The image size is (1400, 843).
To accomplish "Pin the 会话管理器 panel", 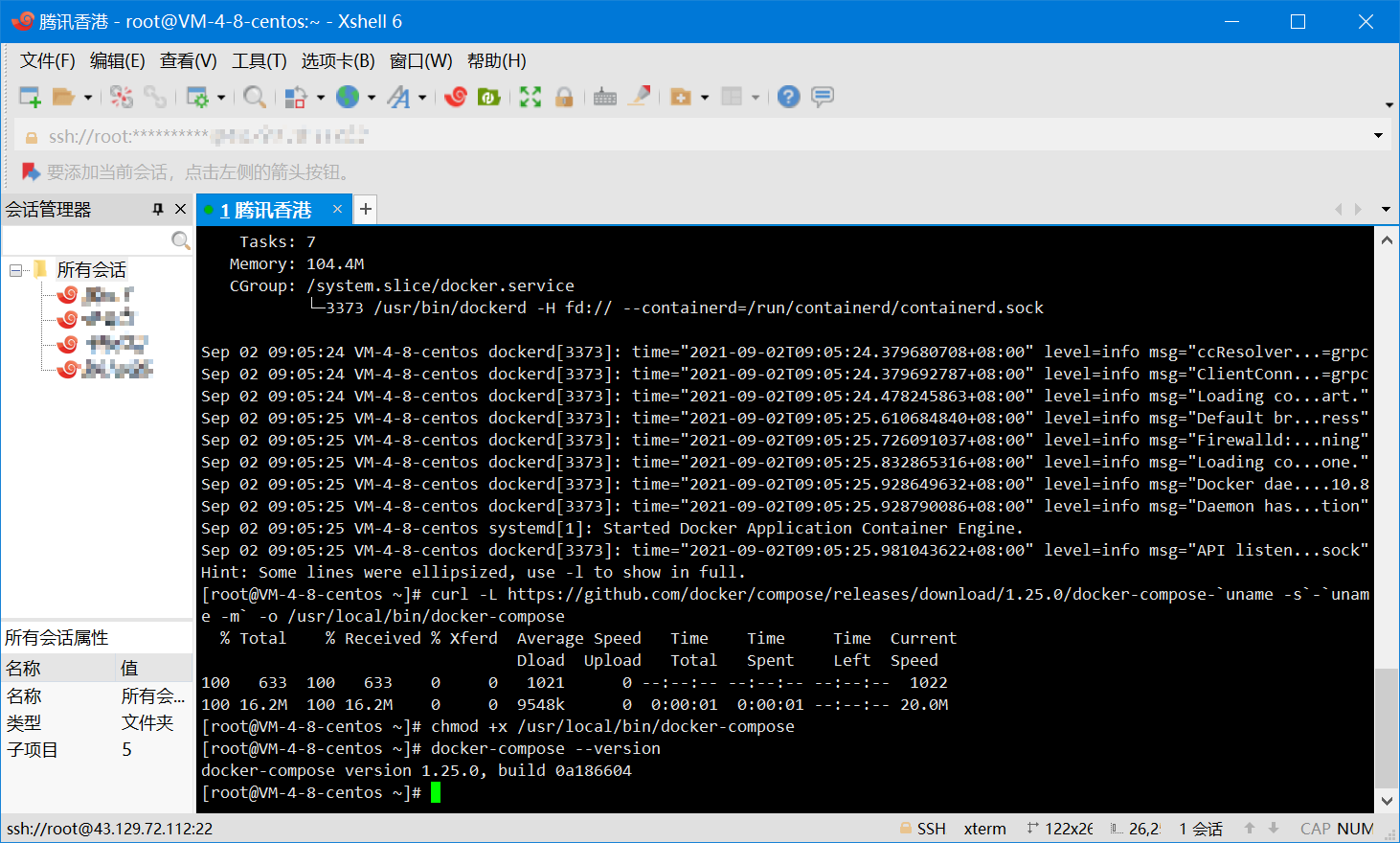I will click(158, 209).
